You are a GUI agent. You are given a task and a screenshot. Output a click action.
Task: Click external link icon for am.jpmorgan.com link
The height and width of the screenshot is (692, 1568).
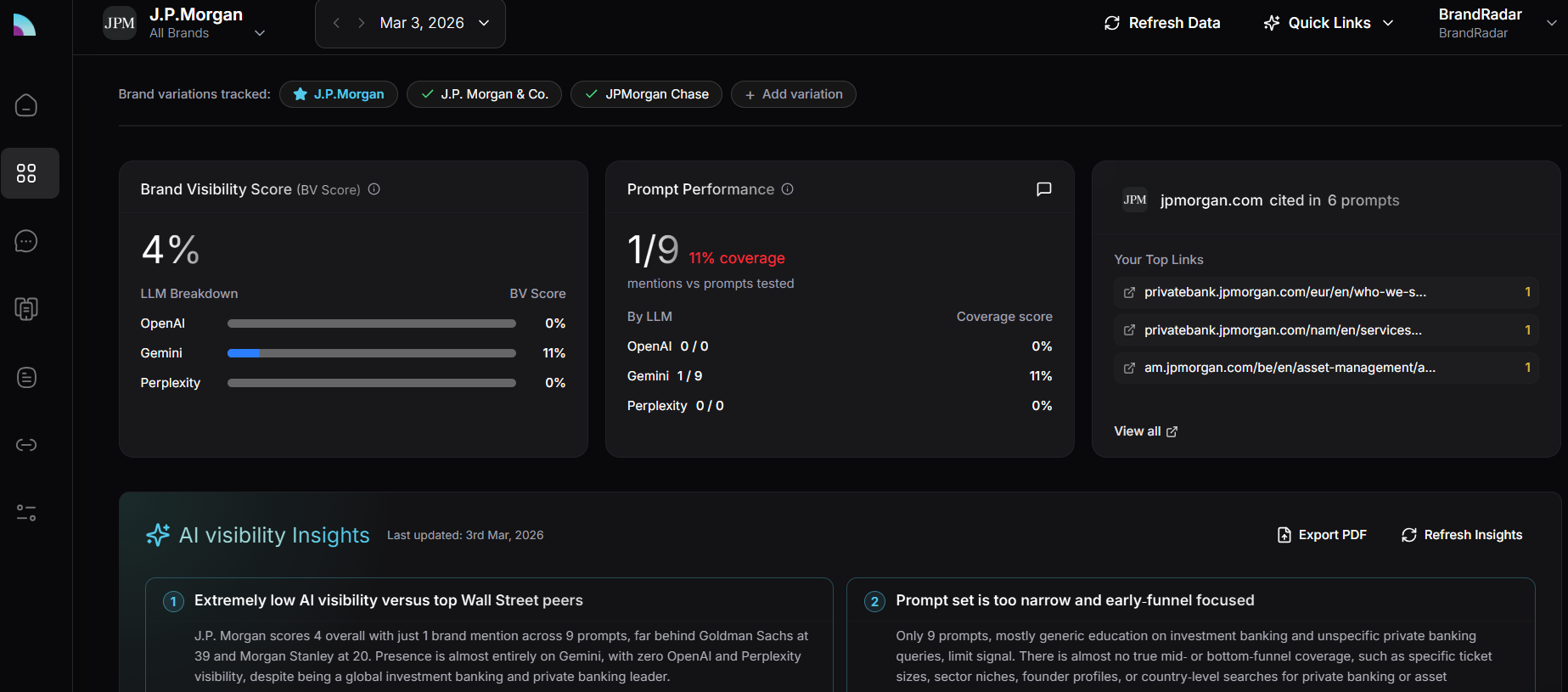(1129, 368)
